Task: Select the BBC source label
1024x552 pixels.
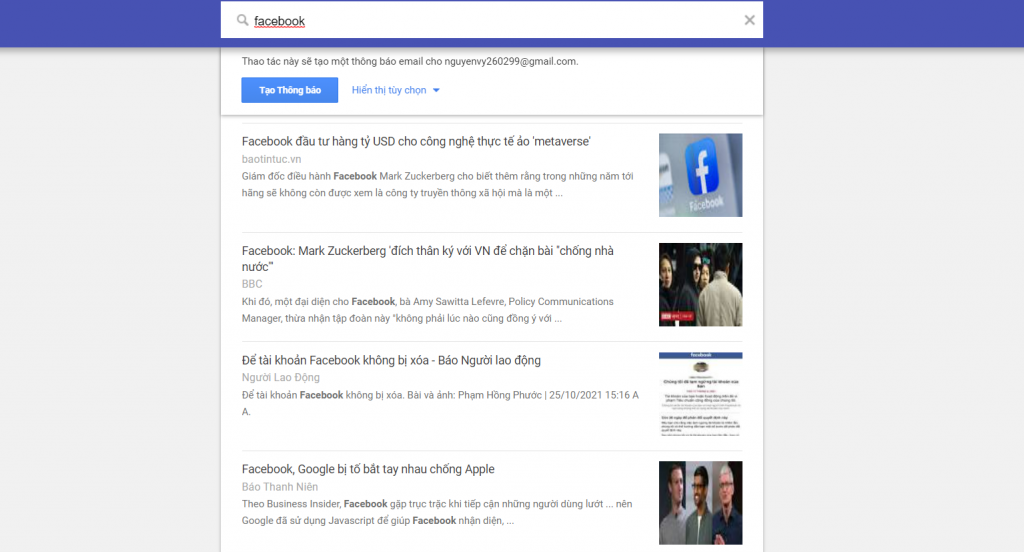Action: click(x=252, y=284)
